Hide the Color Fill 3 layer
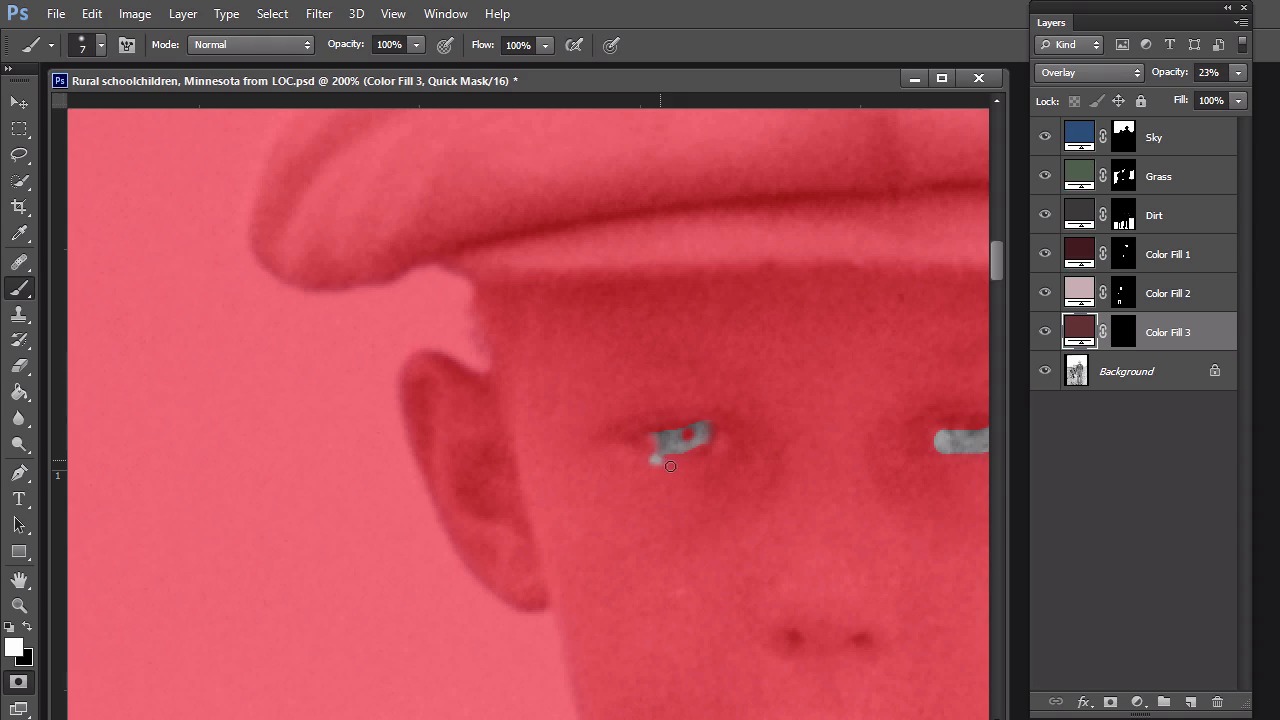The width and height of the screenshot is (1280, 720). coord(1045,332)
